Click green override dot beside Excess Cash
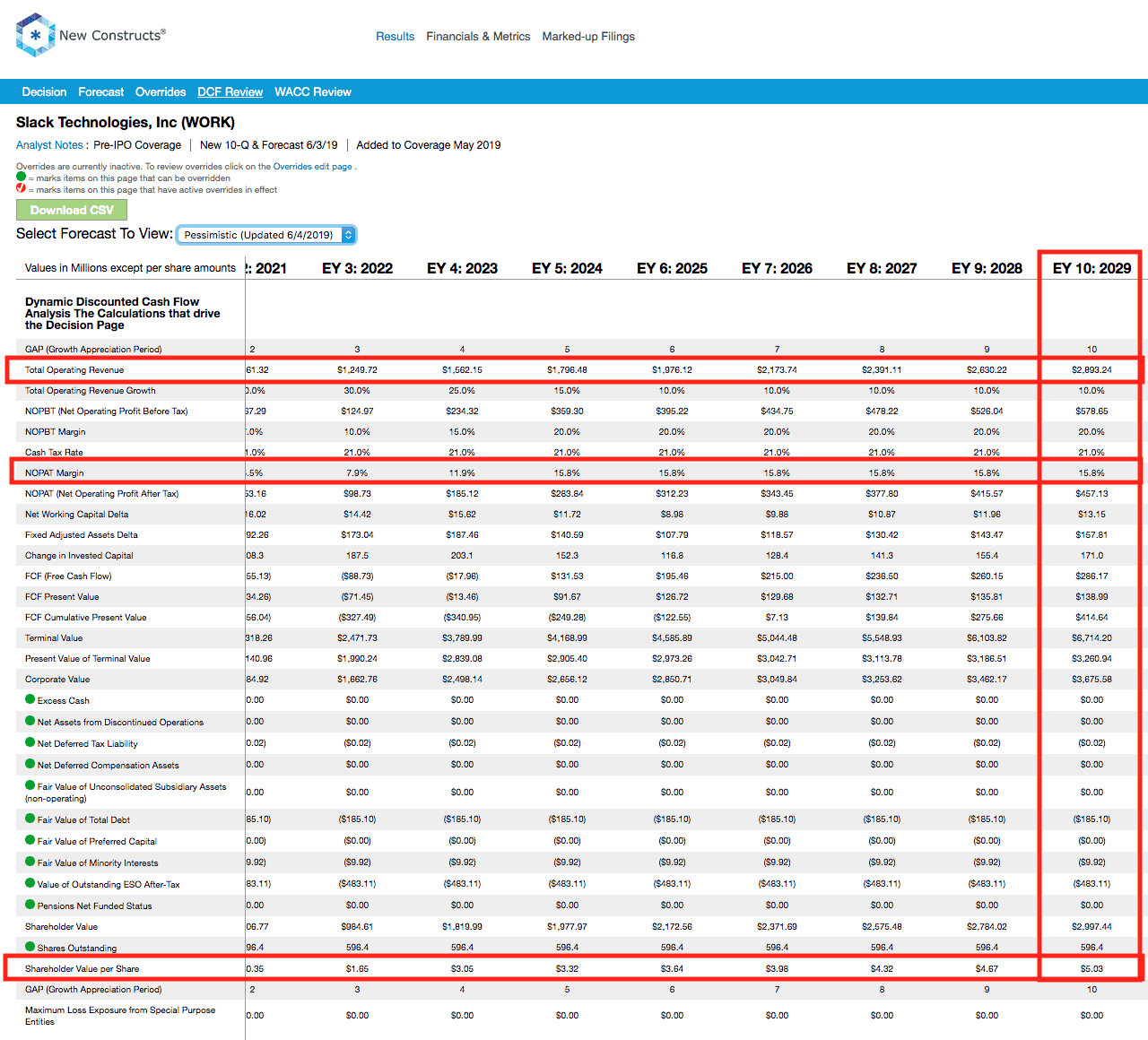1148x1040 pixels. [30, 699]
